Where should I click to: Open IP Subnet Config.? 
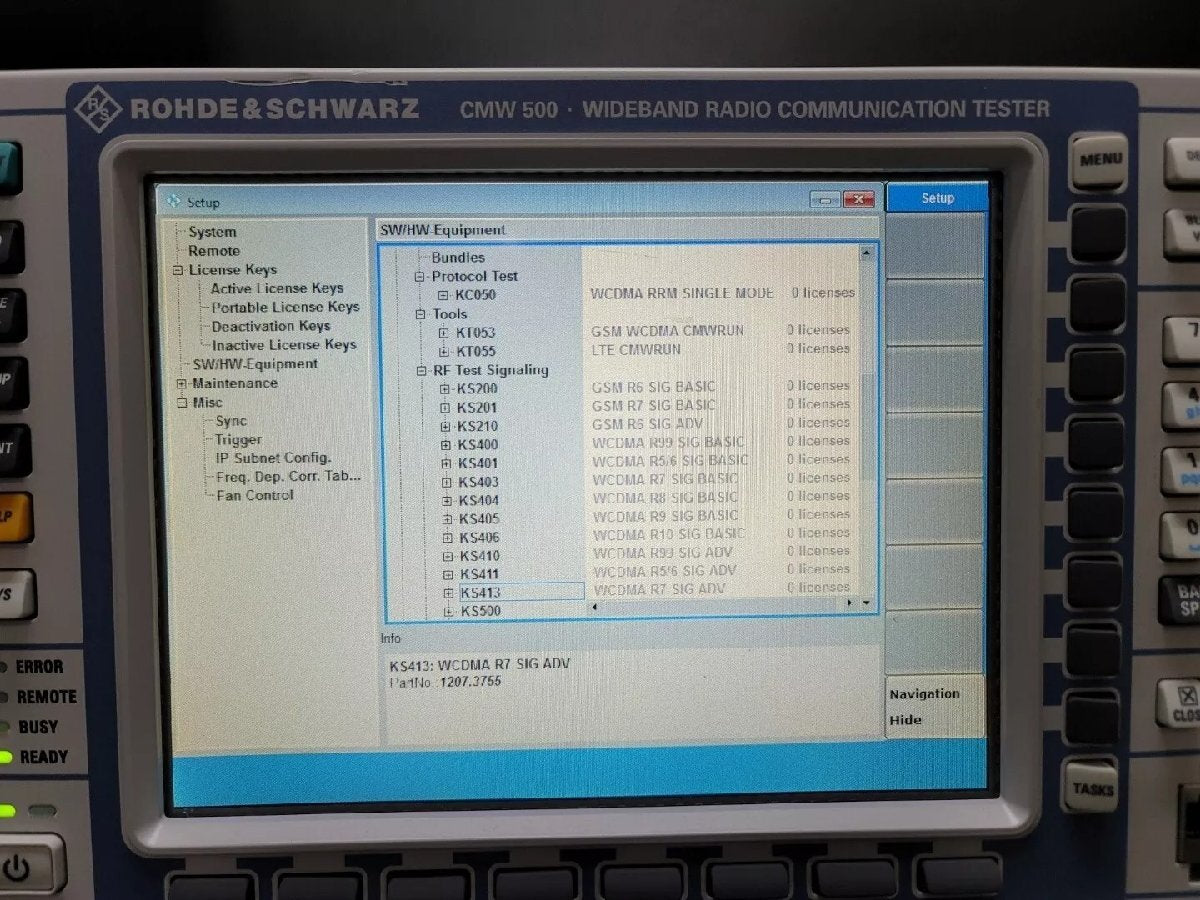[x=273, y=458]
